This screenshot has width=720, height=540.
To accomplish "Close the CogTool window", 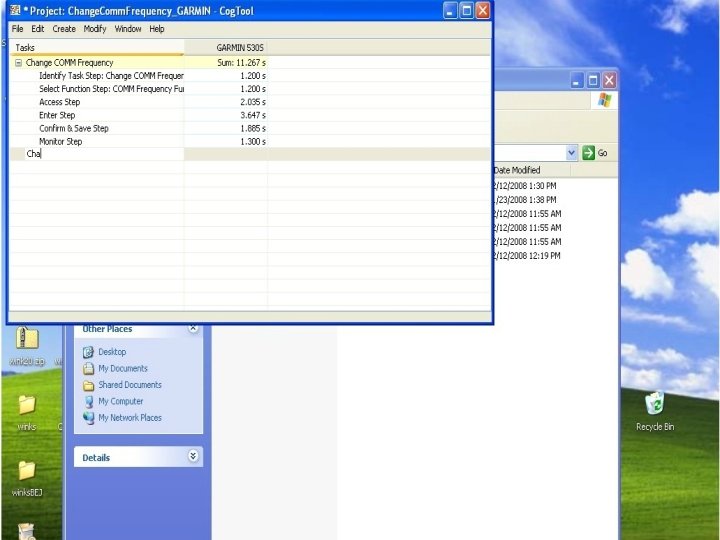I will pyautogui.click(x=483, y=11).
